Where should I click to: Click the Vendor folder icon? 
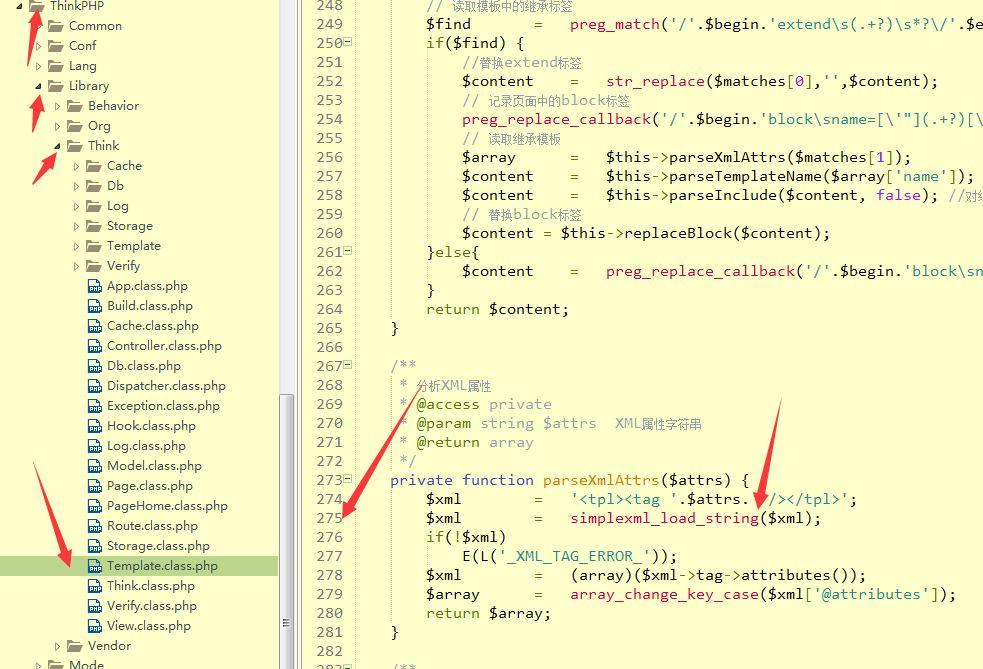74,646
